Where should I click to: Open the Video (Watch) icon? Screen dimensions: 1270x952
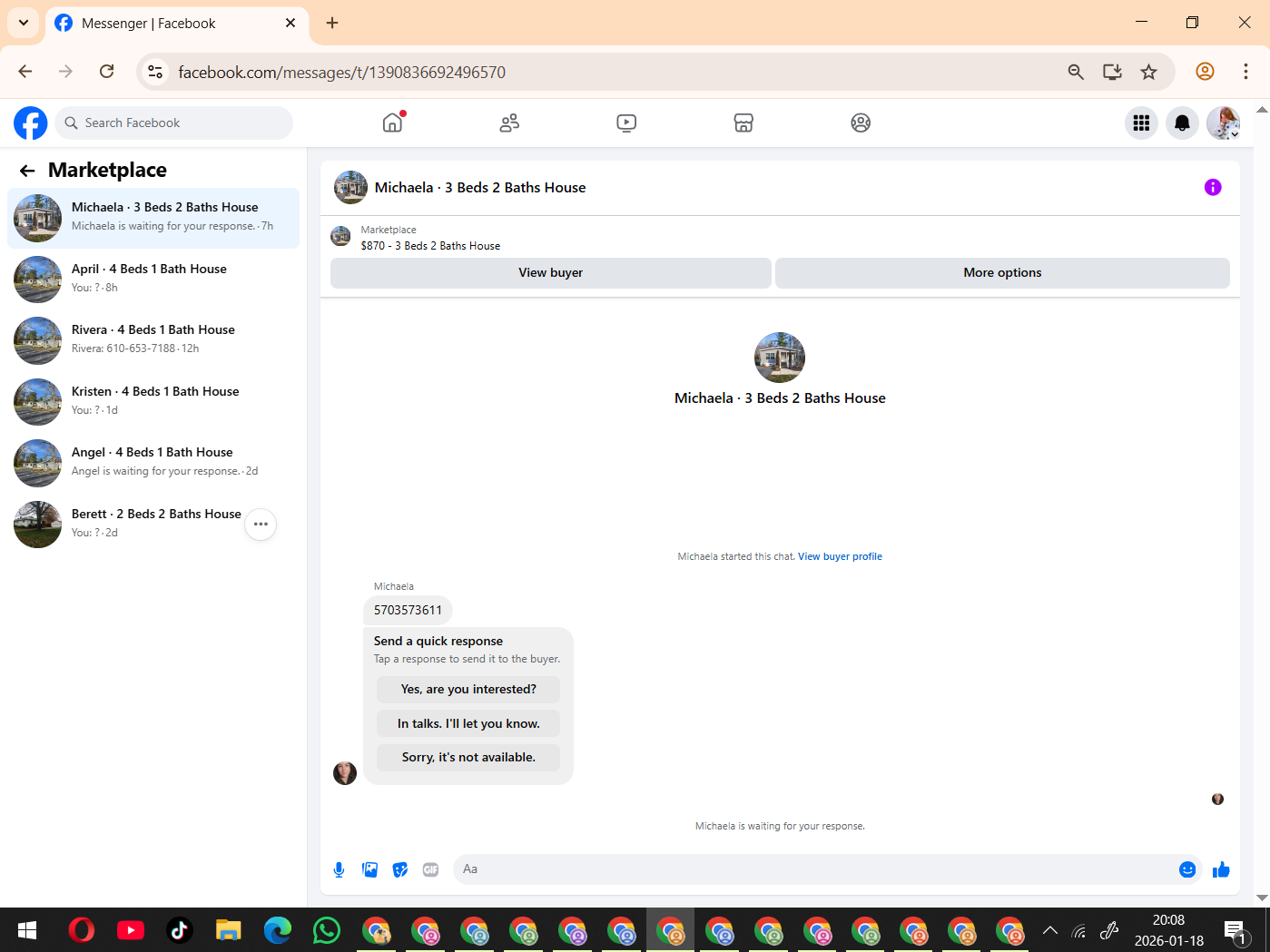pos(626,123)
